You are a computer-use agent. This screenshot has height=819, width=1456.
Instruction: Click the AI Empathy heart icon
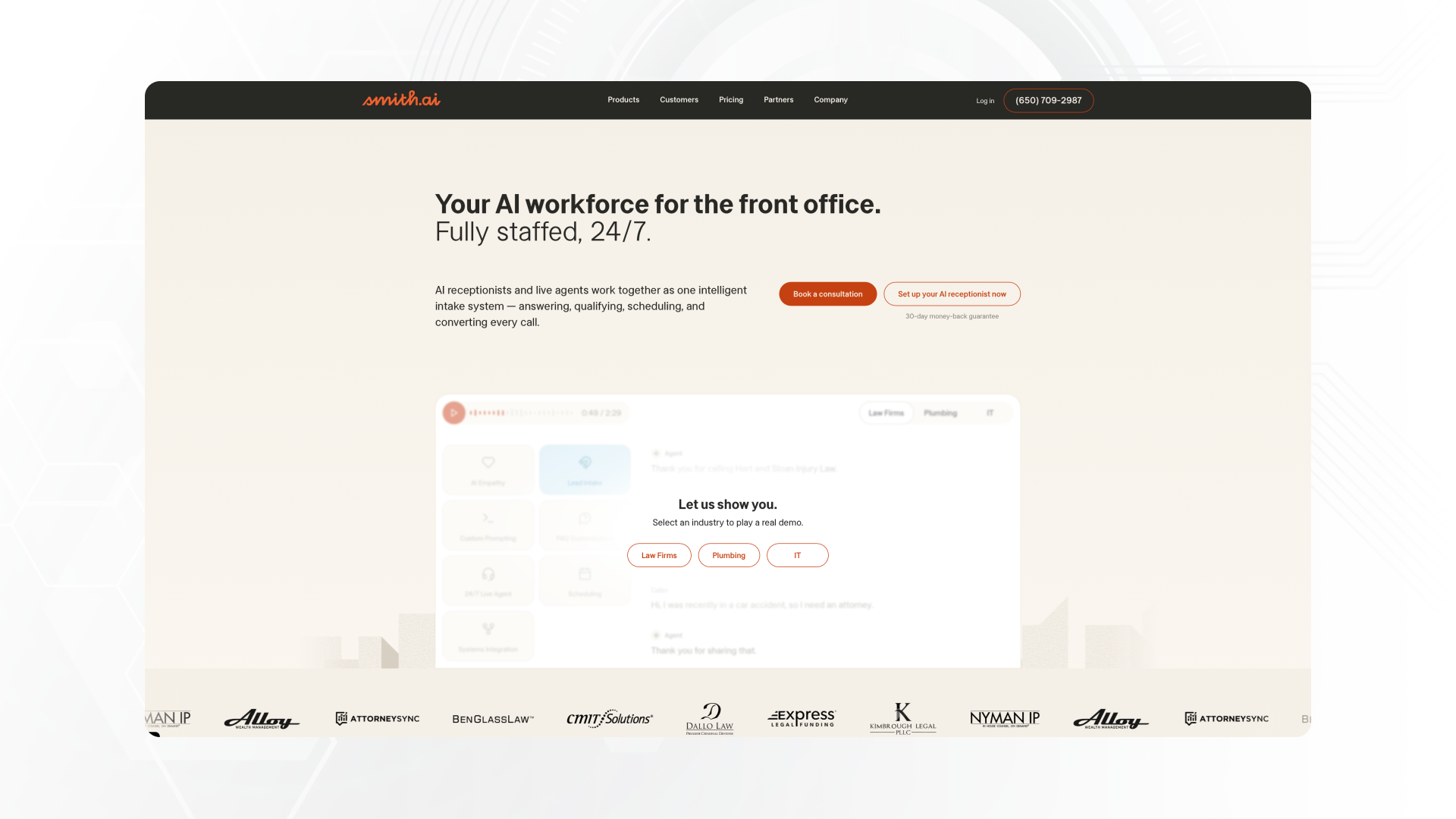pyautogui.click(x=488, y=463)
